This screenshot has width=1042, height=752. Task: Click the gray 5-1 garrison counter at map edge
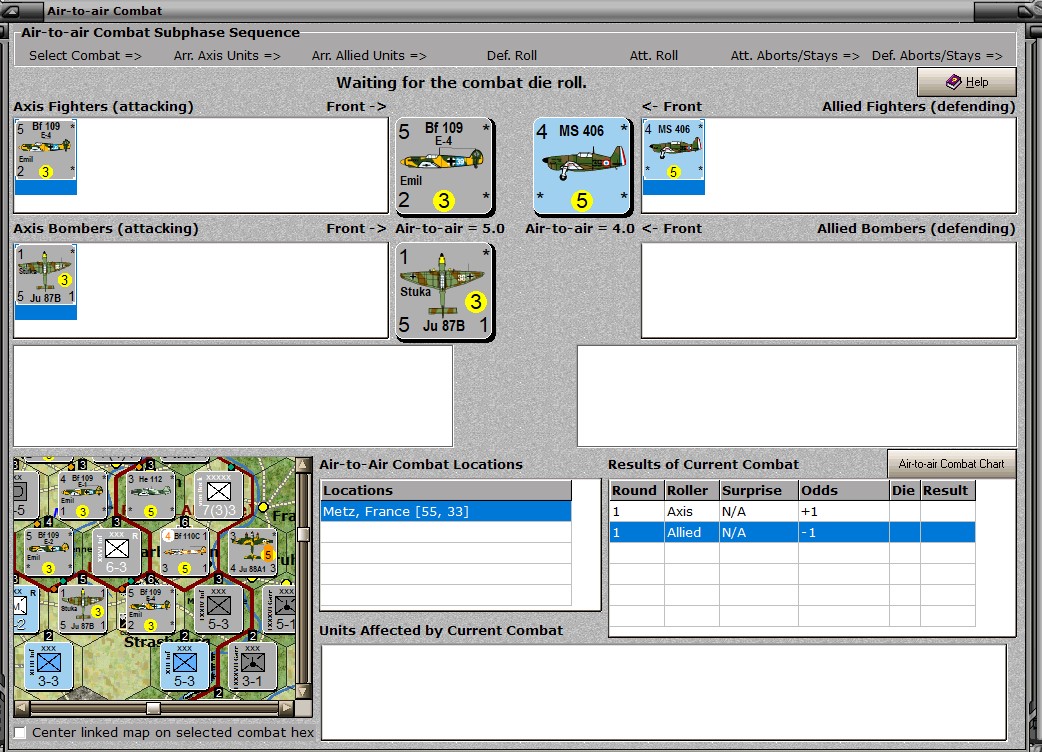(280, 609)
